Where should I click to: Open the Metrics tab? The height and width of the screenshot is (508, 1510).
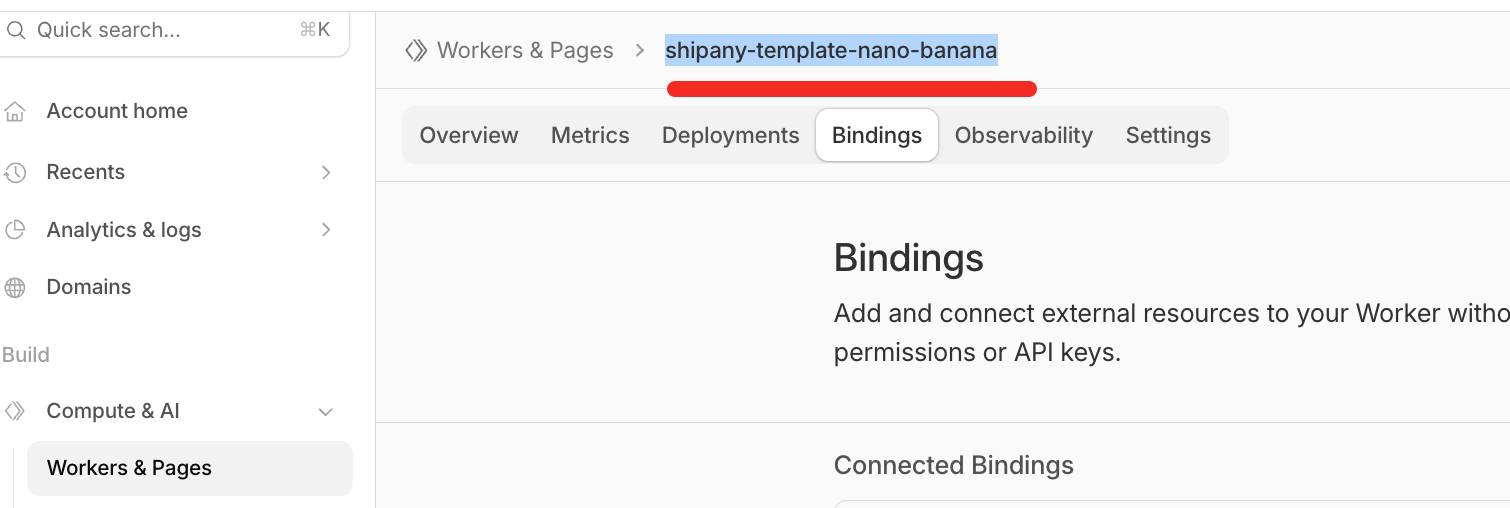590,135
